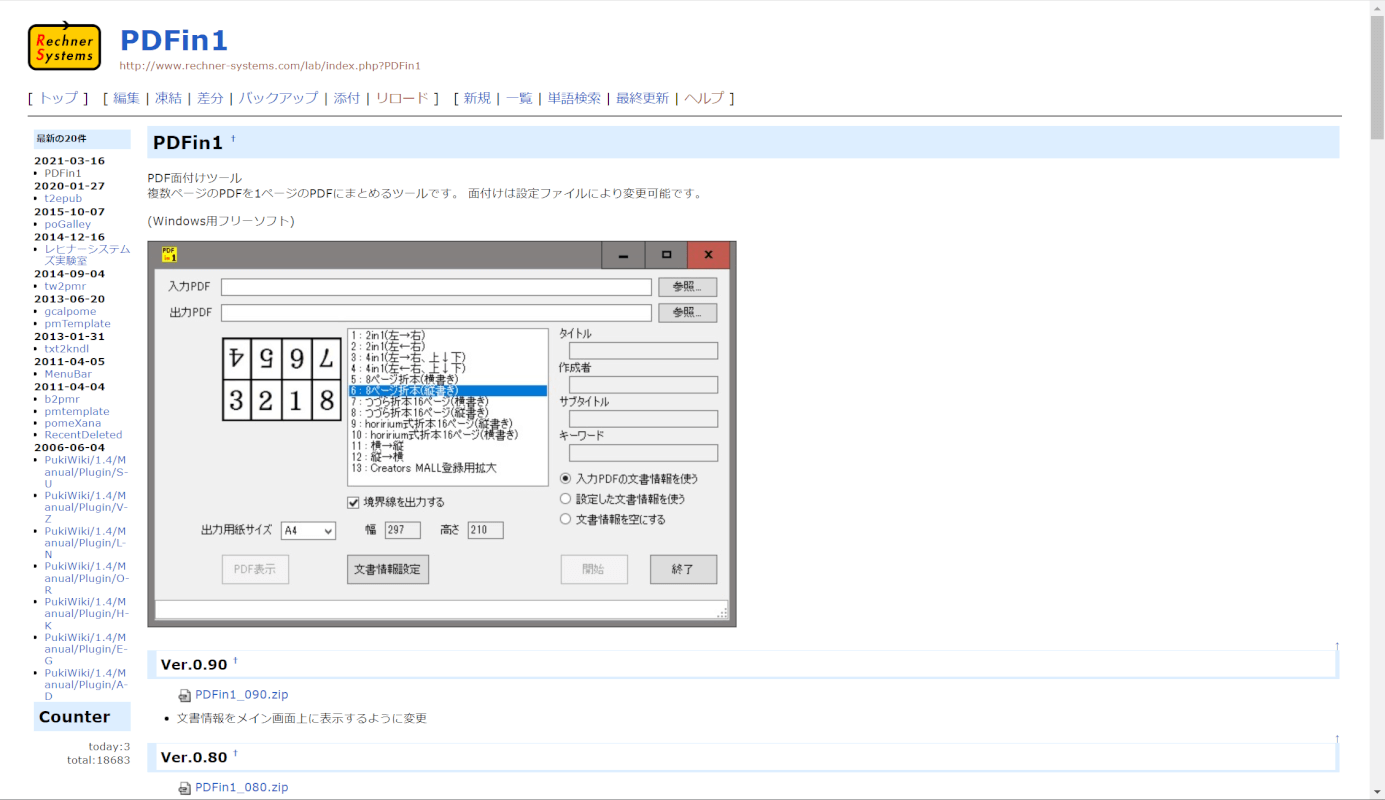1385x800 pixels.
Task: Open RecentDeleted sidebar link
Action: pos(83,435)
